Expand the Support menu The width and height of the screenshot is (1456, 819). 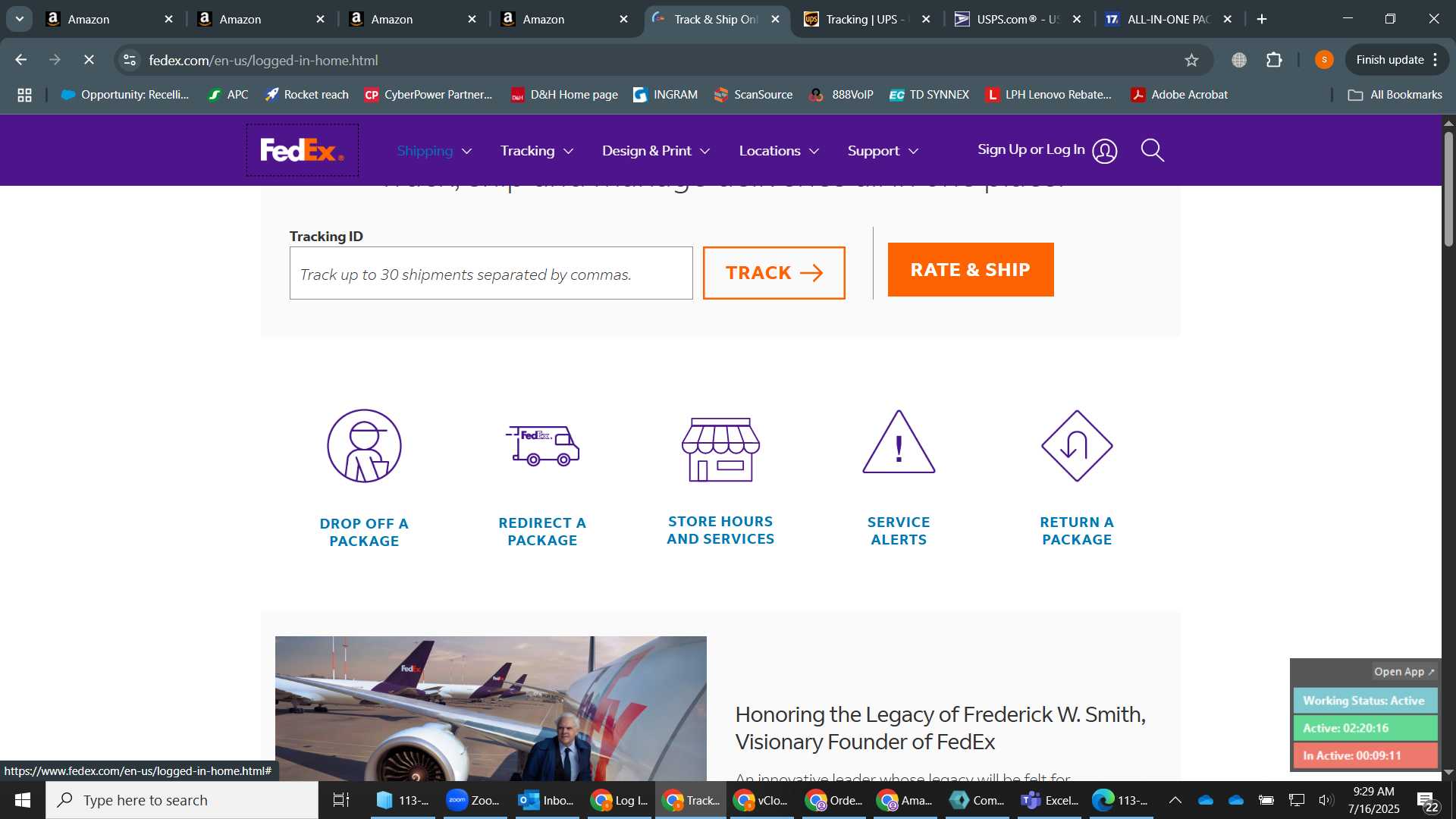click(x=883, y=151)
